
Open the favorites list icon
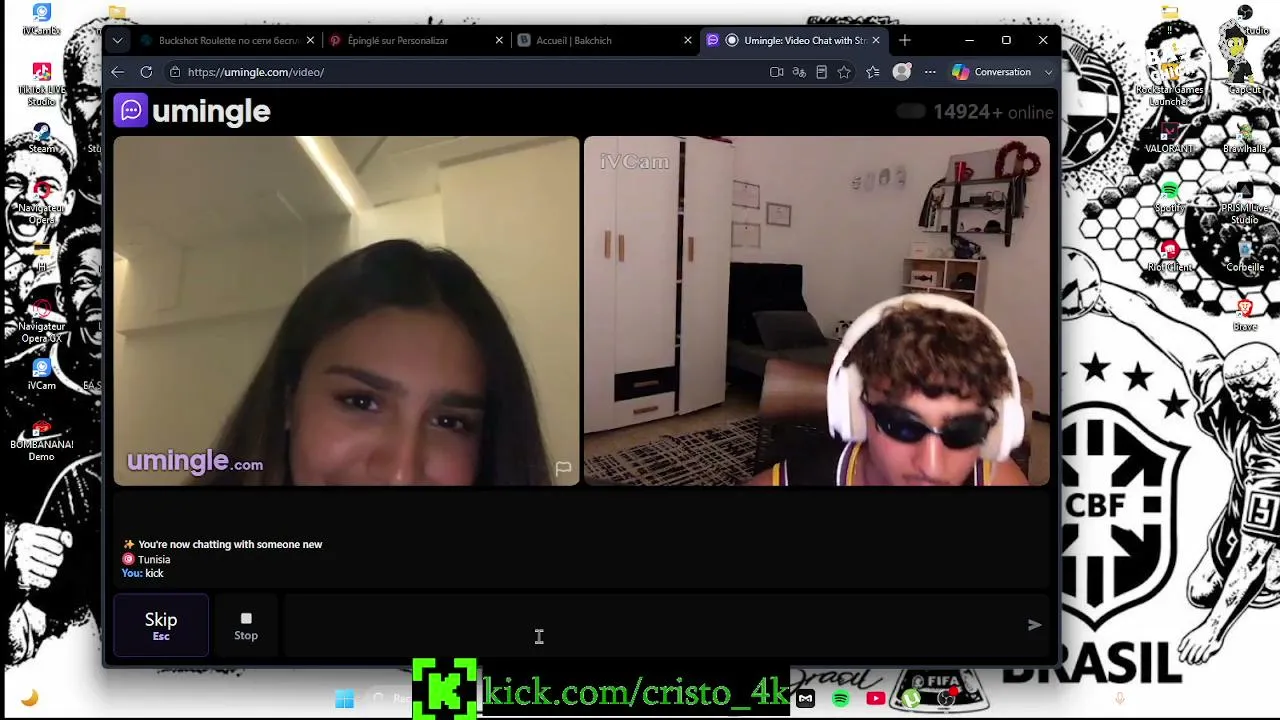point(873,72)
